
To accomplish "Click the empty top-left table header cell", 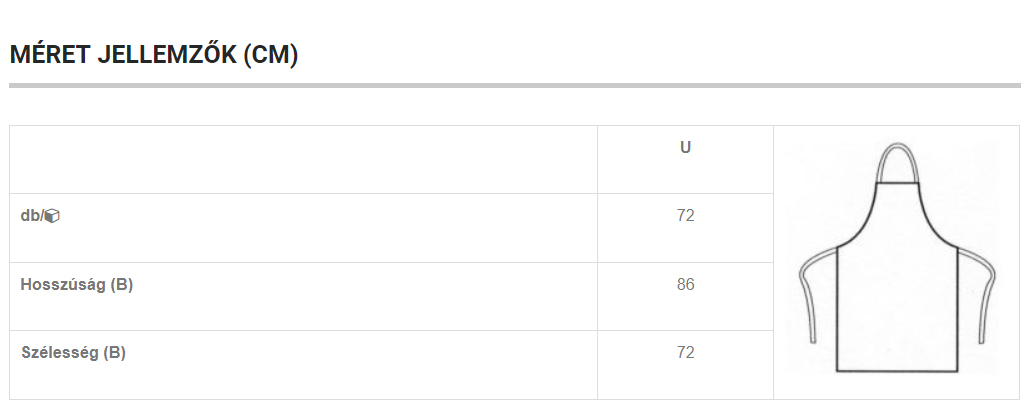I will click(303, 160).
